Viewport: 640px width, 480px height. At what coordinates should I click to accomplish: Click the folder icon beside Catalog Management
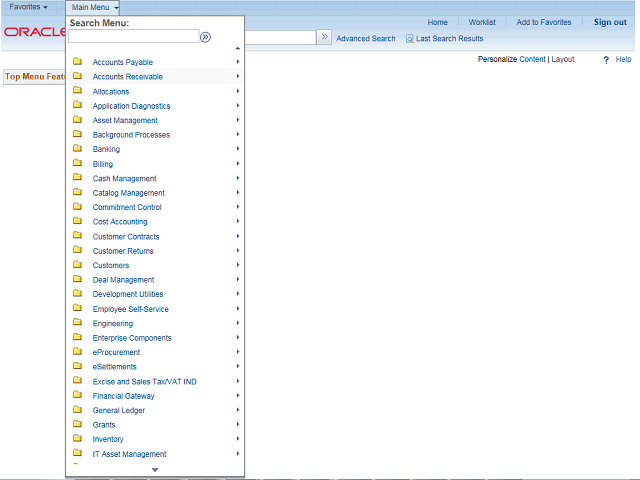[x=77, y=192]
